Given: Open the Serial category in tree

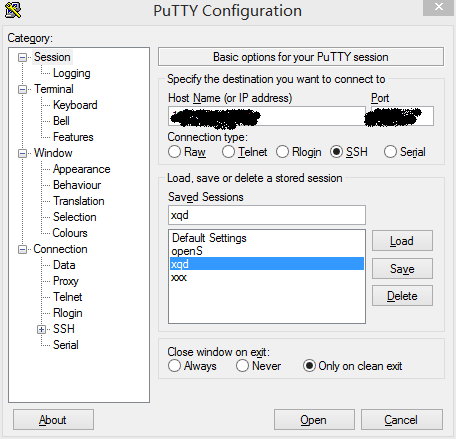Looking at the screenshot, I should click(x=66, y=345).
